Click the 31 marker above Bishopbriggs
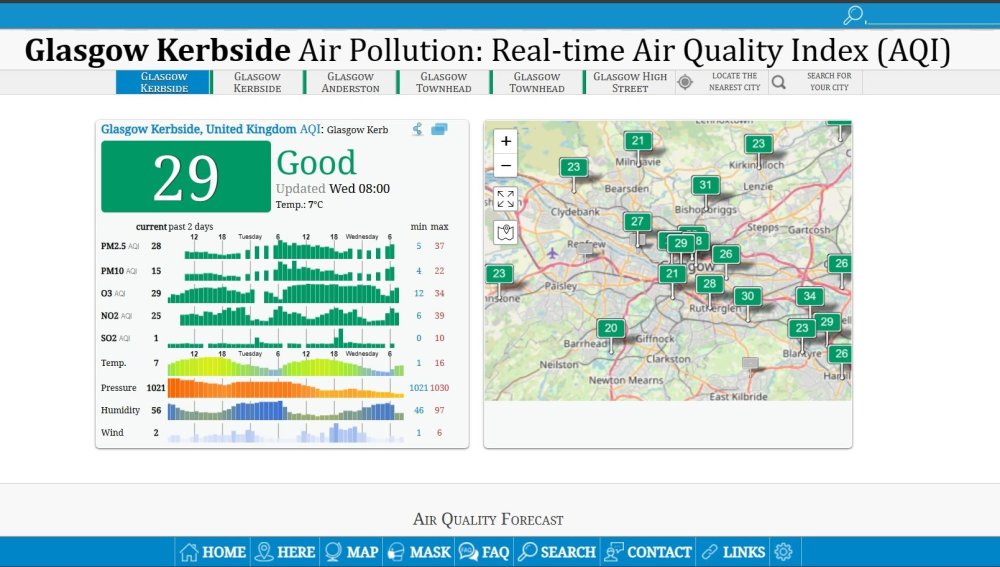Viewport: 1000px width, 567px height. 705,185
